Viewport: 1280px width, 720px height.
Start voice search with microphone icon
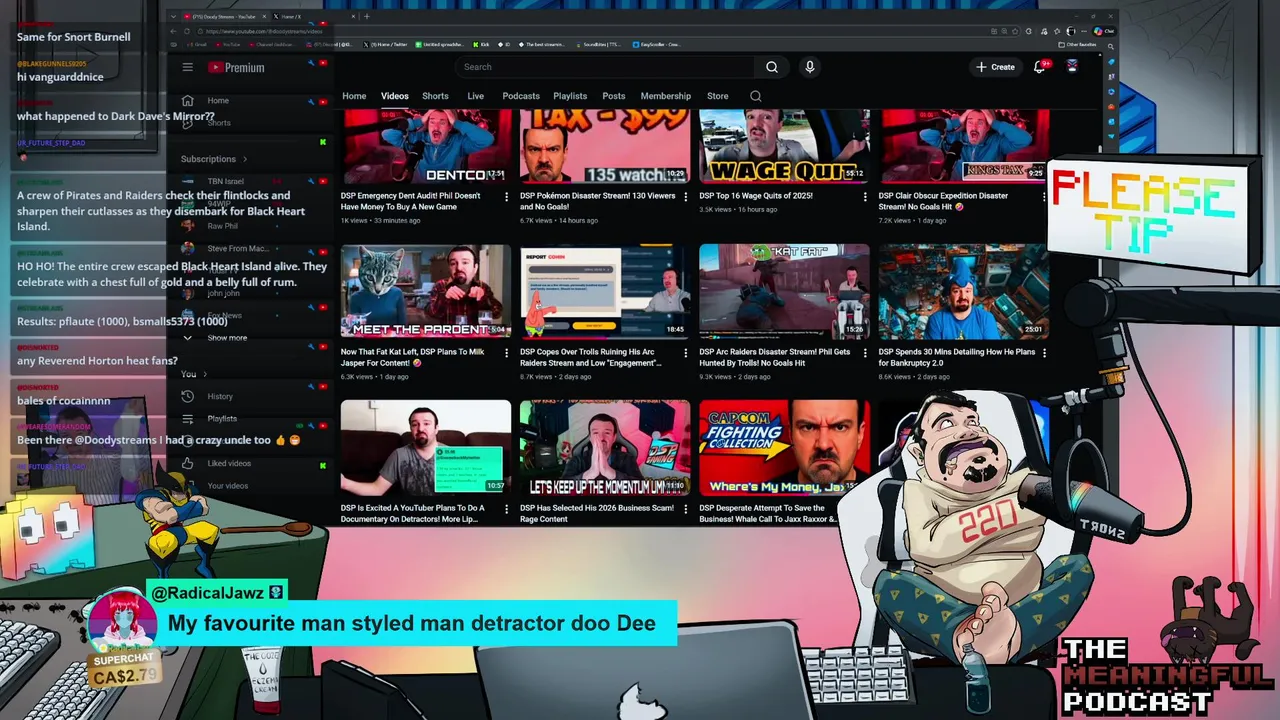pos(809,67)
